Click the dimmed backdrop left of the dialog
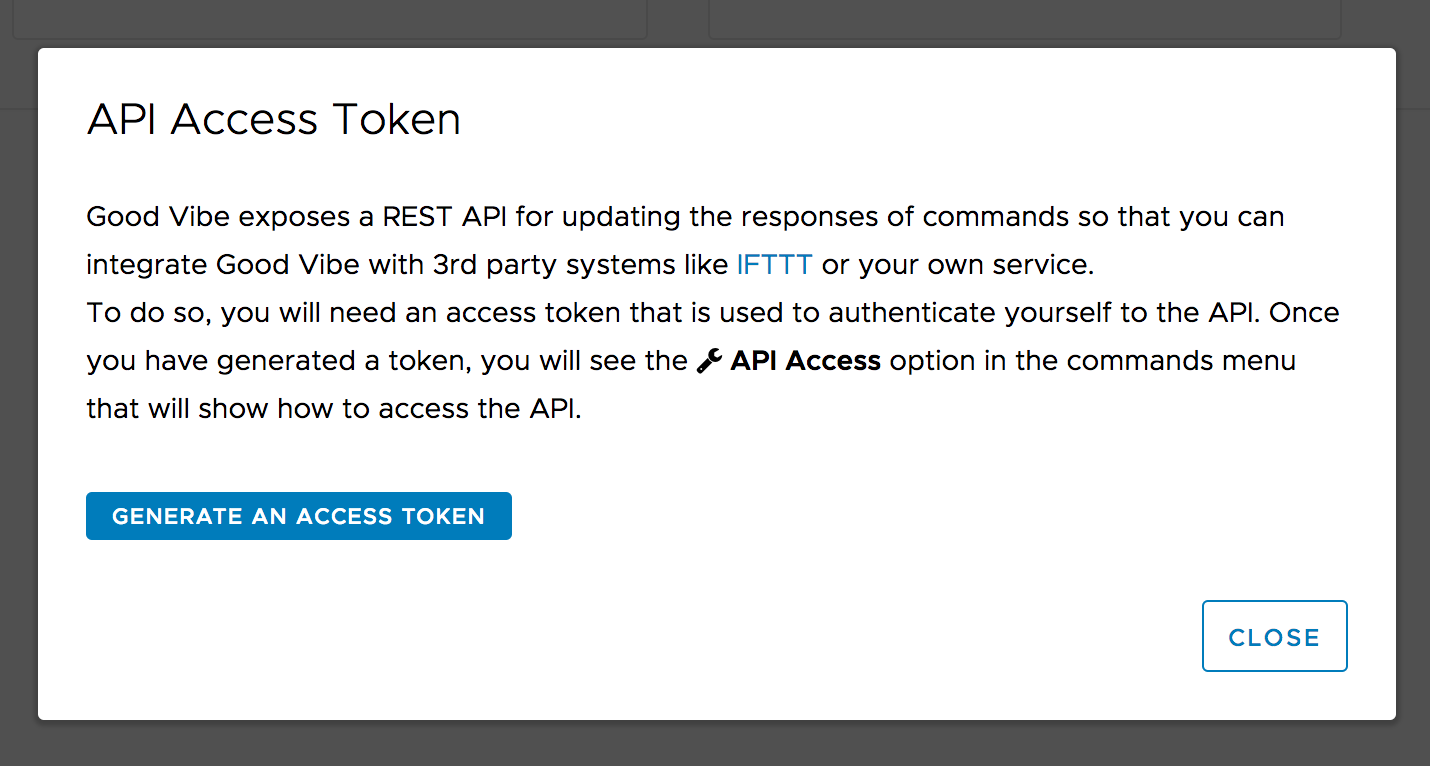The width and height of the screenshot is (1430, 766). pos(18,400)
